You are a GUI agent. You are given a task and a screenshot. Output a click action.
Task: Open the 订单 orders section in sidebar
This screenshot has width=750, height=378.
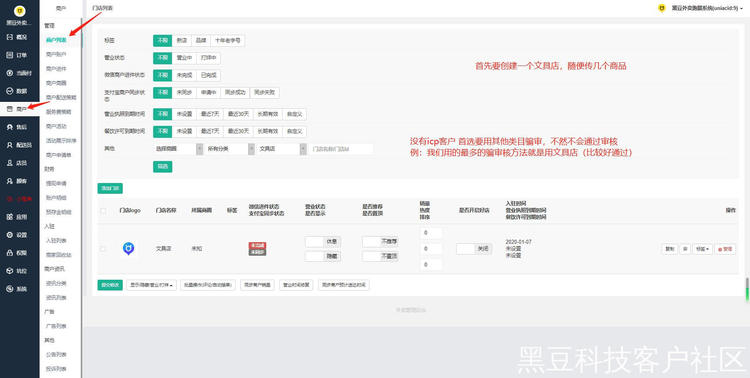(17, 55)
